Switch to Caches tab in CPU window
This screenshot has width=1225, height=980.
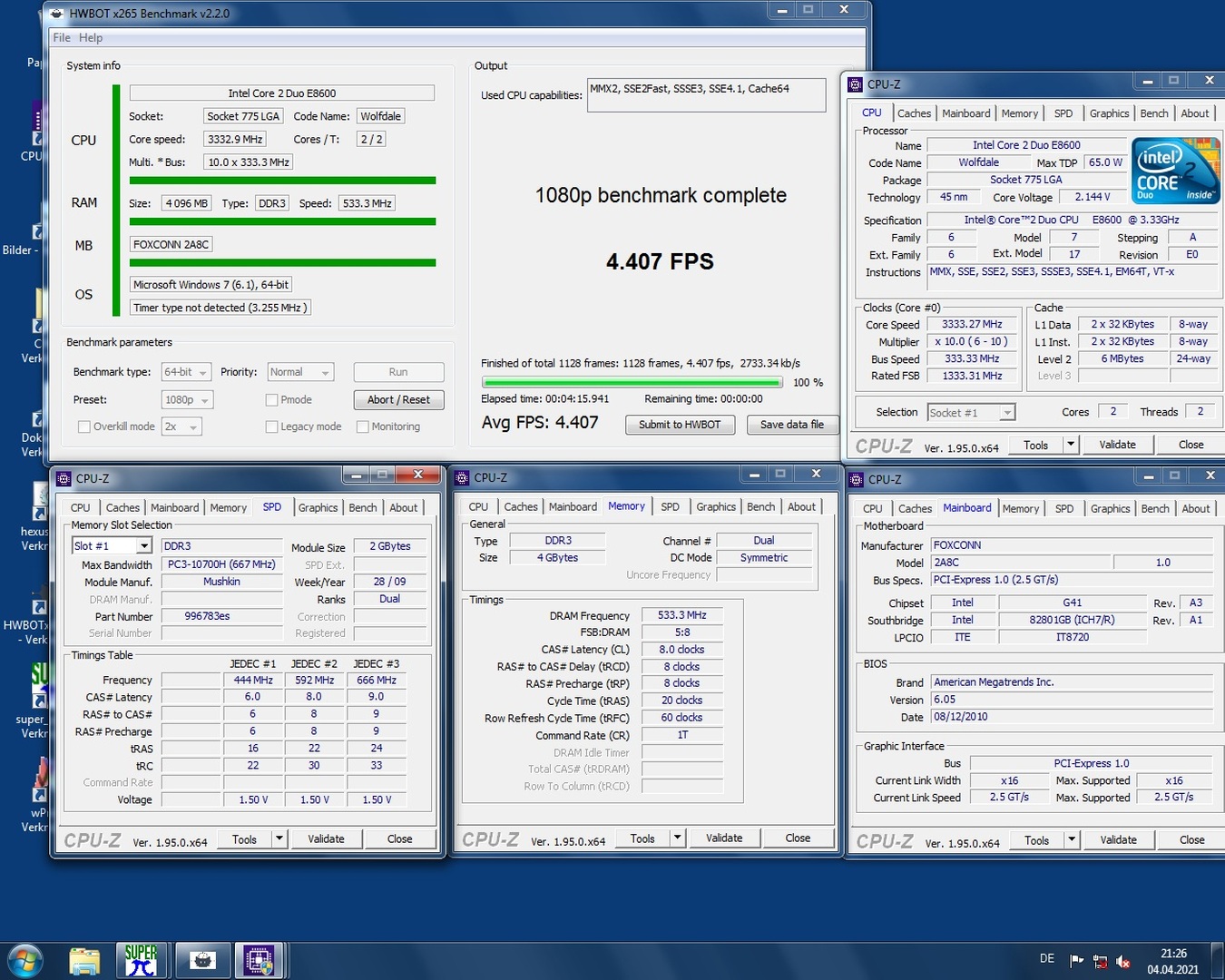coord(914,113)
